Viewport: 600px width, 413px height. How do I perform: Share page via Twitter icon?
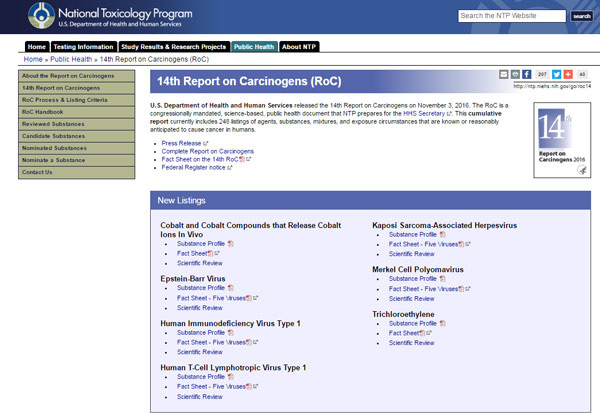[x=557, y=75]
